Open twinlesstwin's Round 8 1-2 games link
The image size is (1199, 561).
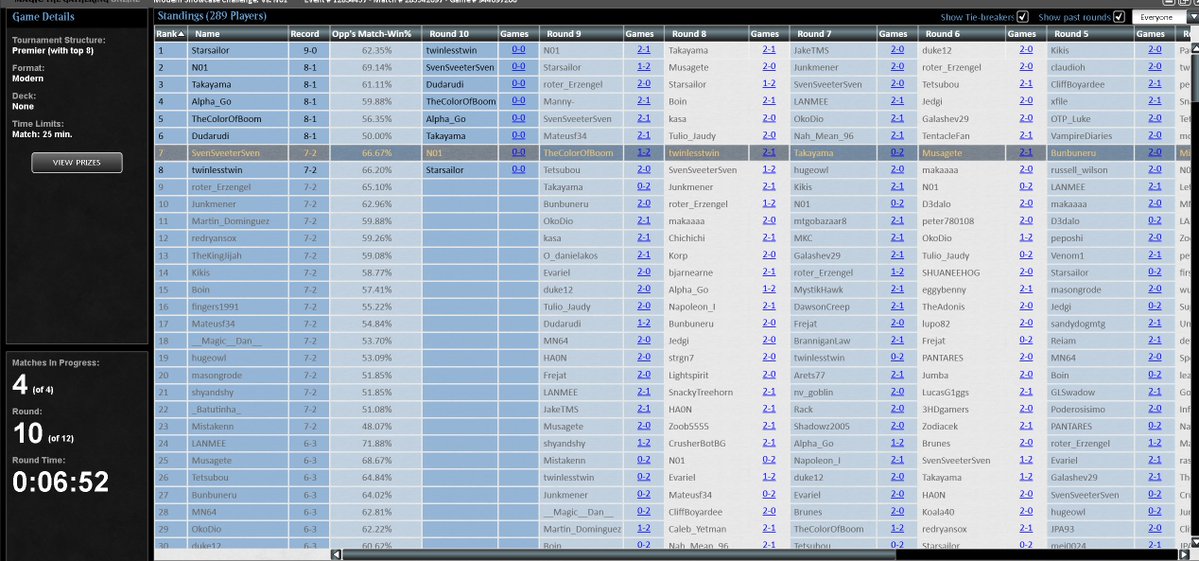click(768, 170)
